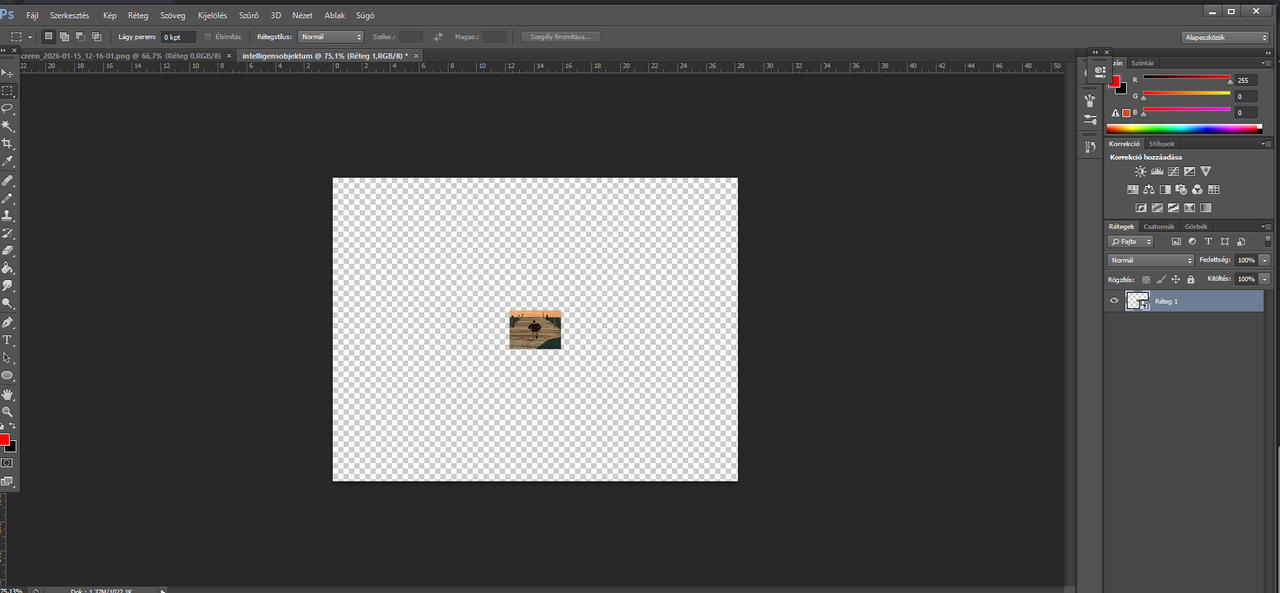The height and width of the screenshot is (593, 1280).
Task: Select the History Brush tool
Action: pos(7,233)
